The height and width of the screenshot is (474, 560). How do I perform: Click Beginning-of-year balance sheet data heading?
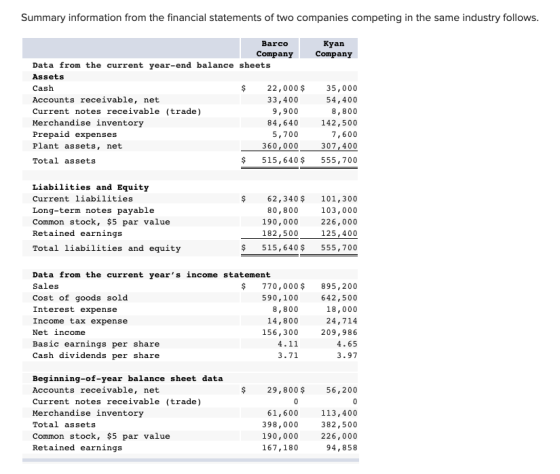[128, 378]
